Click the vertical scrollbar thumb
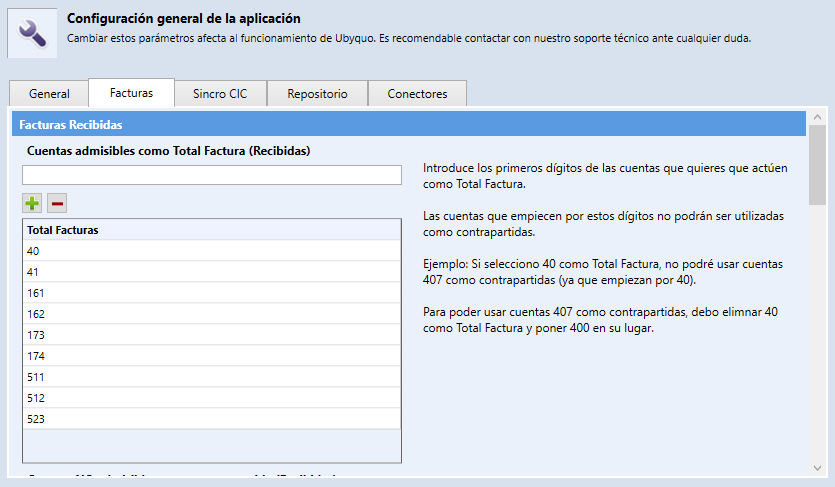 pyautogui.click(x=817, y=165)
